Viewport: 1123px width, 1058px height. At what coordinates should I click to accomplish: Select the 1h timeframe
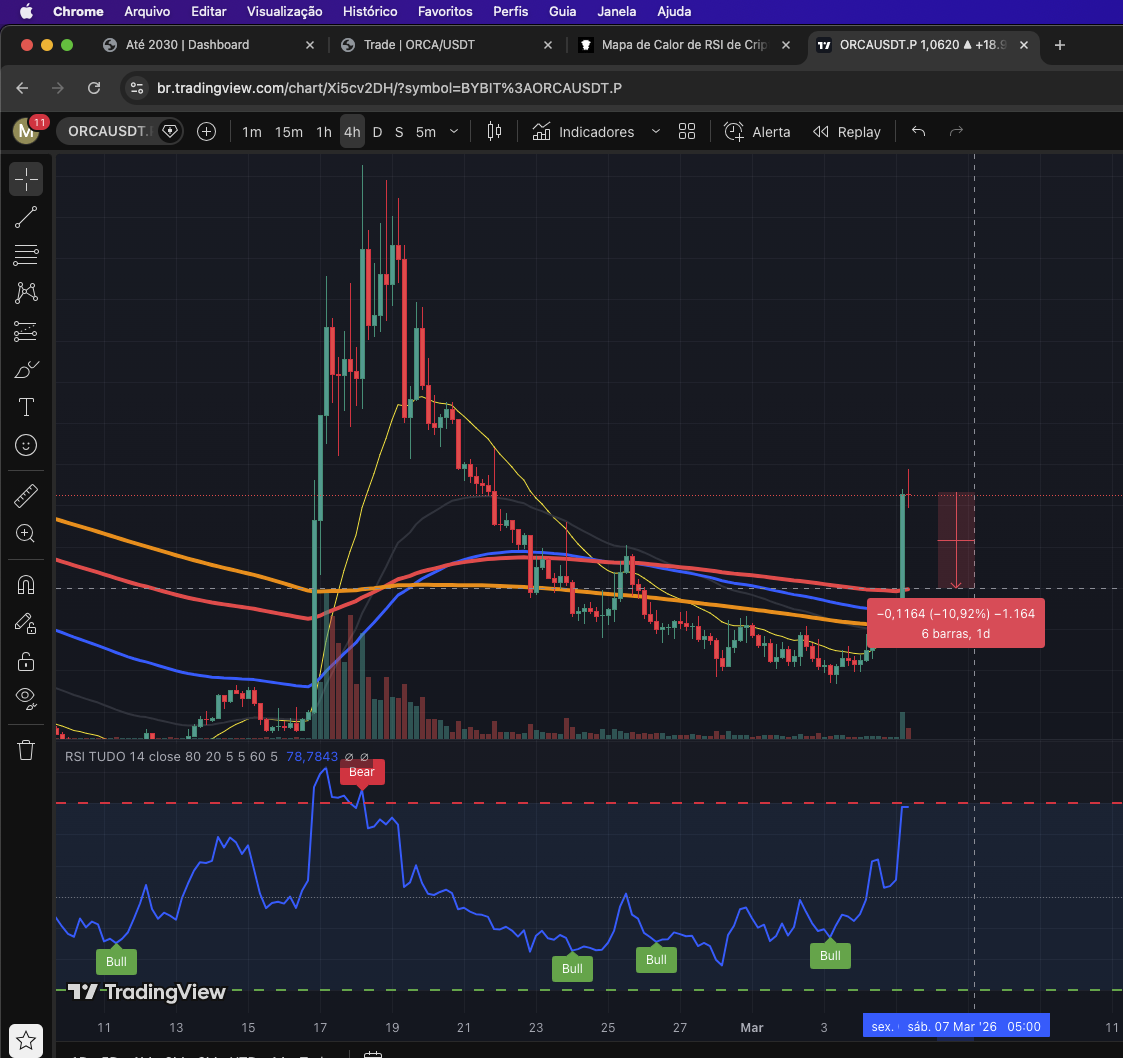[x=324, y=131]
